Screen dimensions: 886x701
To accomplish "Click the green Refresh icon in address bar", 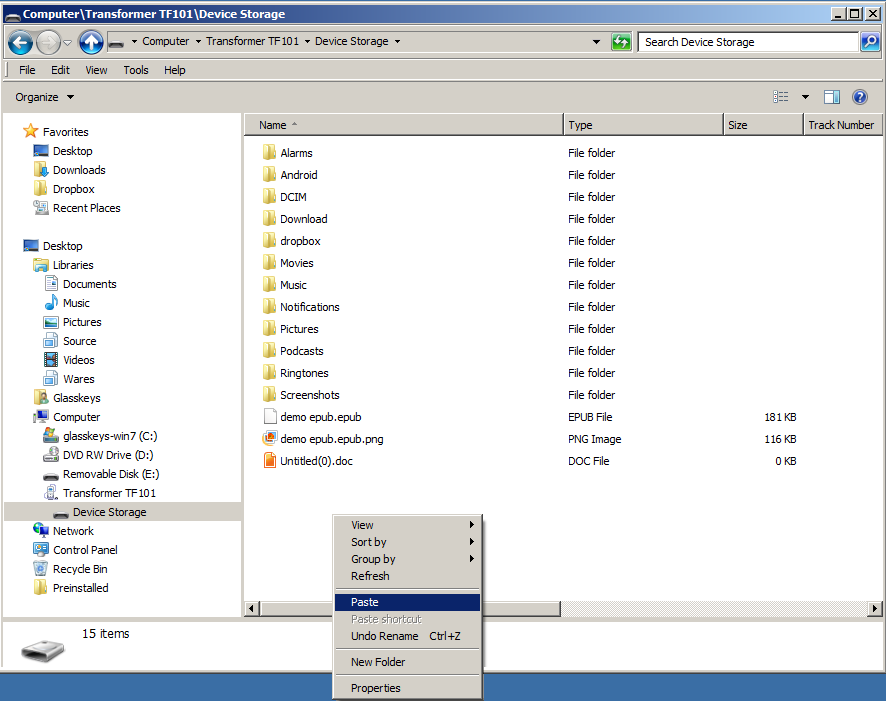I will [621, 42].
